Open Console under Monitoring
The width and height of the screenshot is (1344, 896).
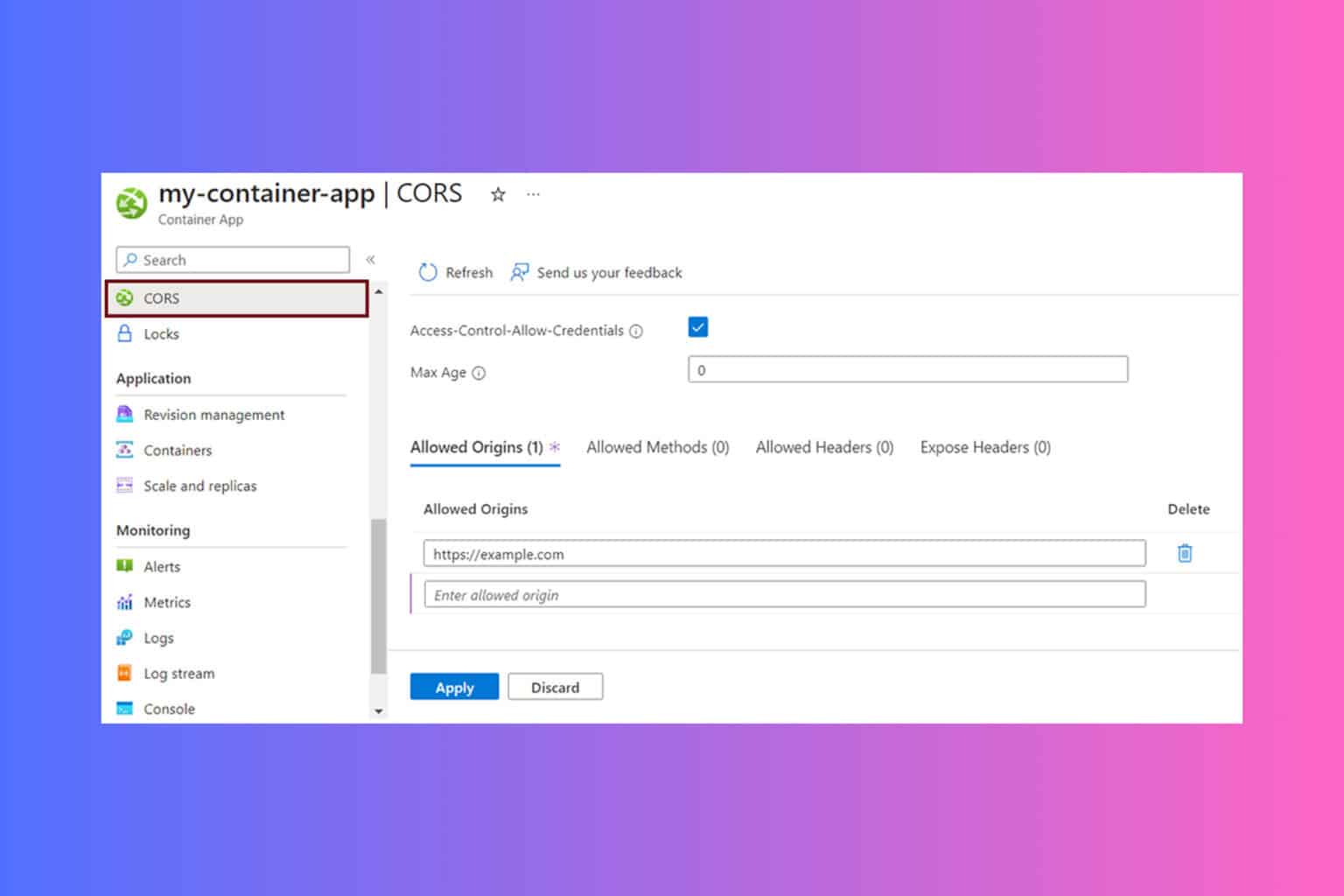[169, 710]
